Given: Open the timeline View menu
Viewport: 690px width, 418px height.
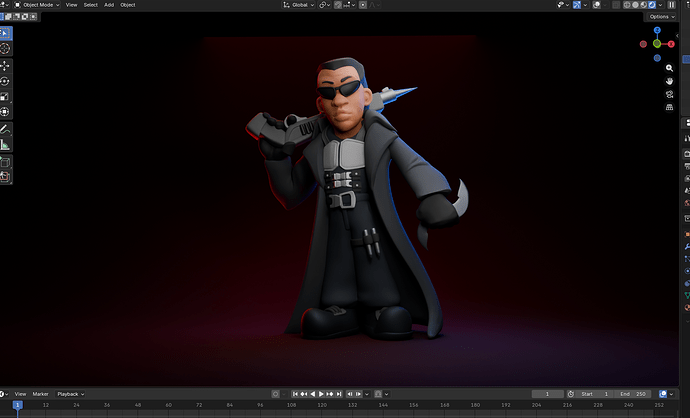Looking at the screenshot, I should pyautogui.click(x=20, y=394).
